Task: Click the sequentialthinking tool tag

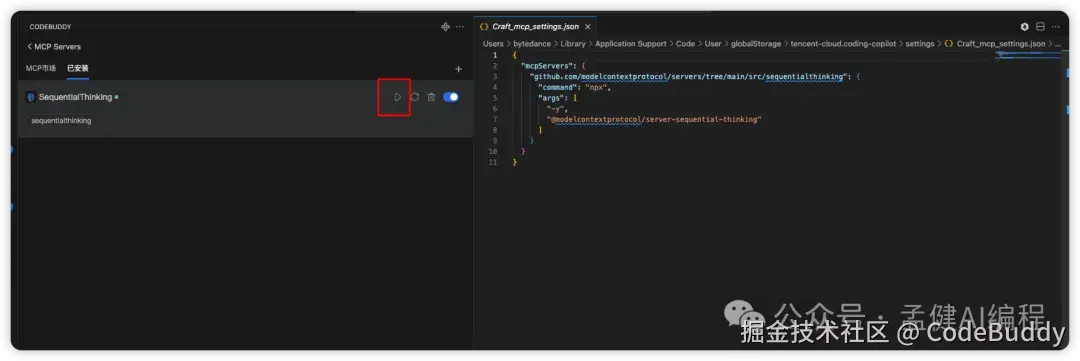Action: point(61,121)
